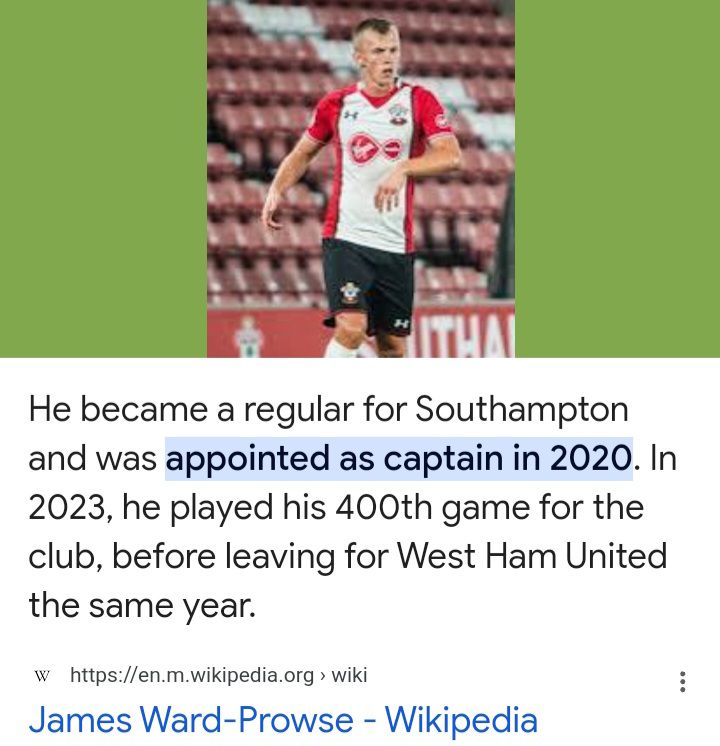Viewport: 720px width, 746px height.
Task: Click the en.m.wikipedia.org URL text
Action: (192, 676)
